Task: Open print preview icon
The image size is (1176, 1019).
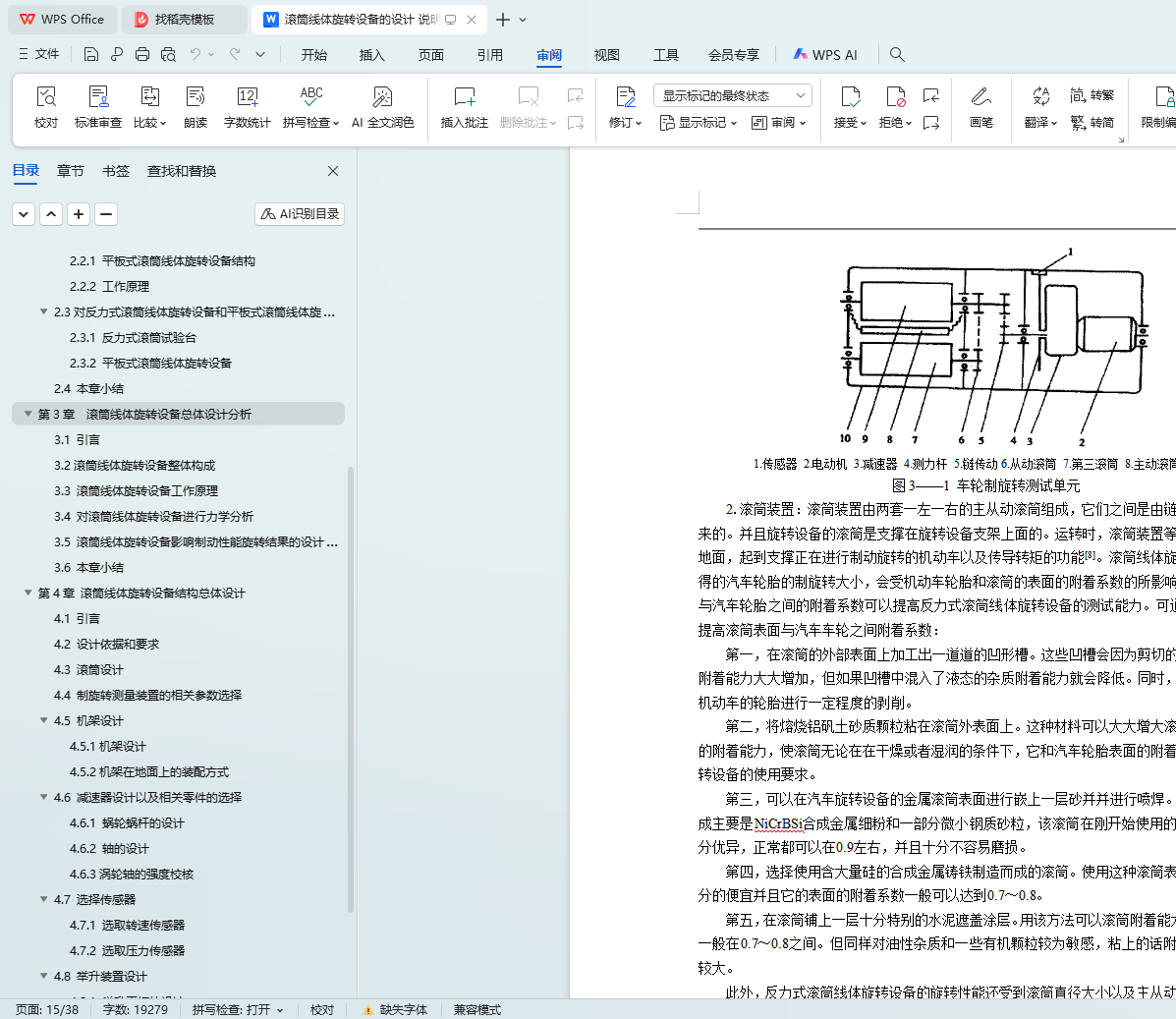Action: pyautogui.click(x=168, y=54)
